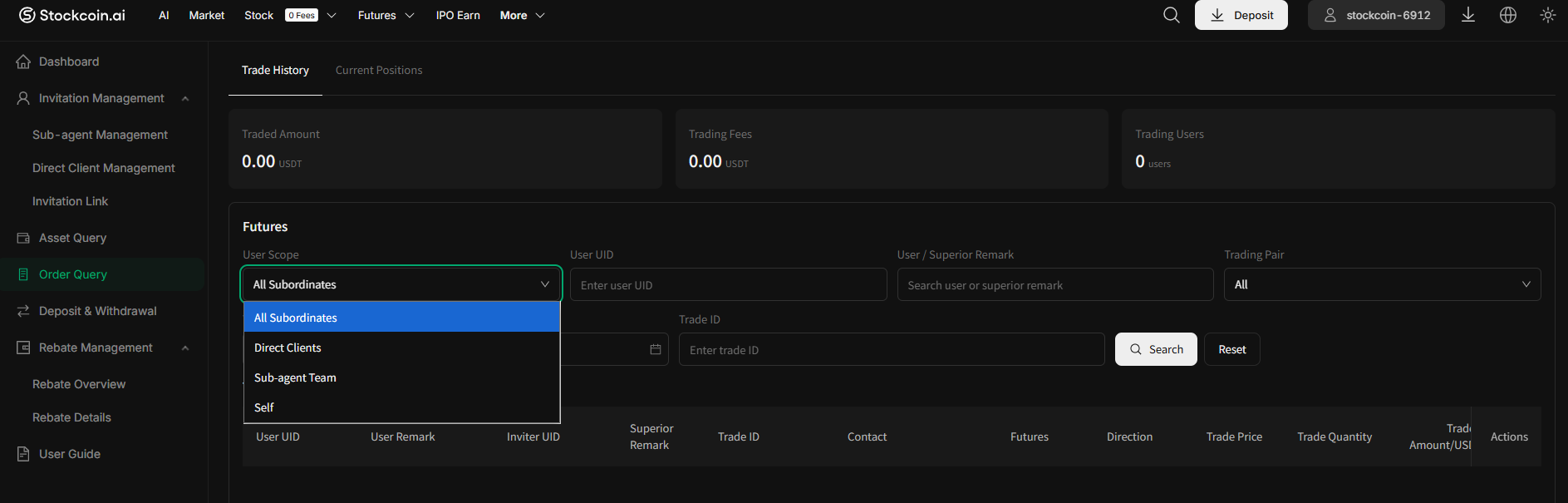
Task: Open the stockcoin-6912 account button
Action: 1376,15
